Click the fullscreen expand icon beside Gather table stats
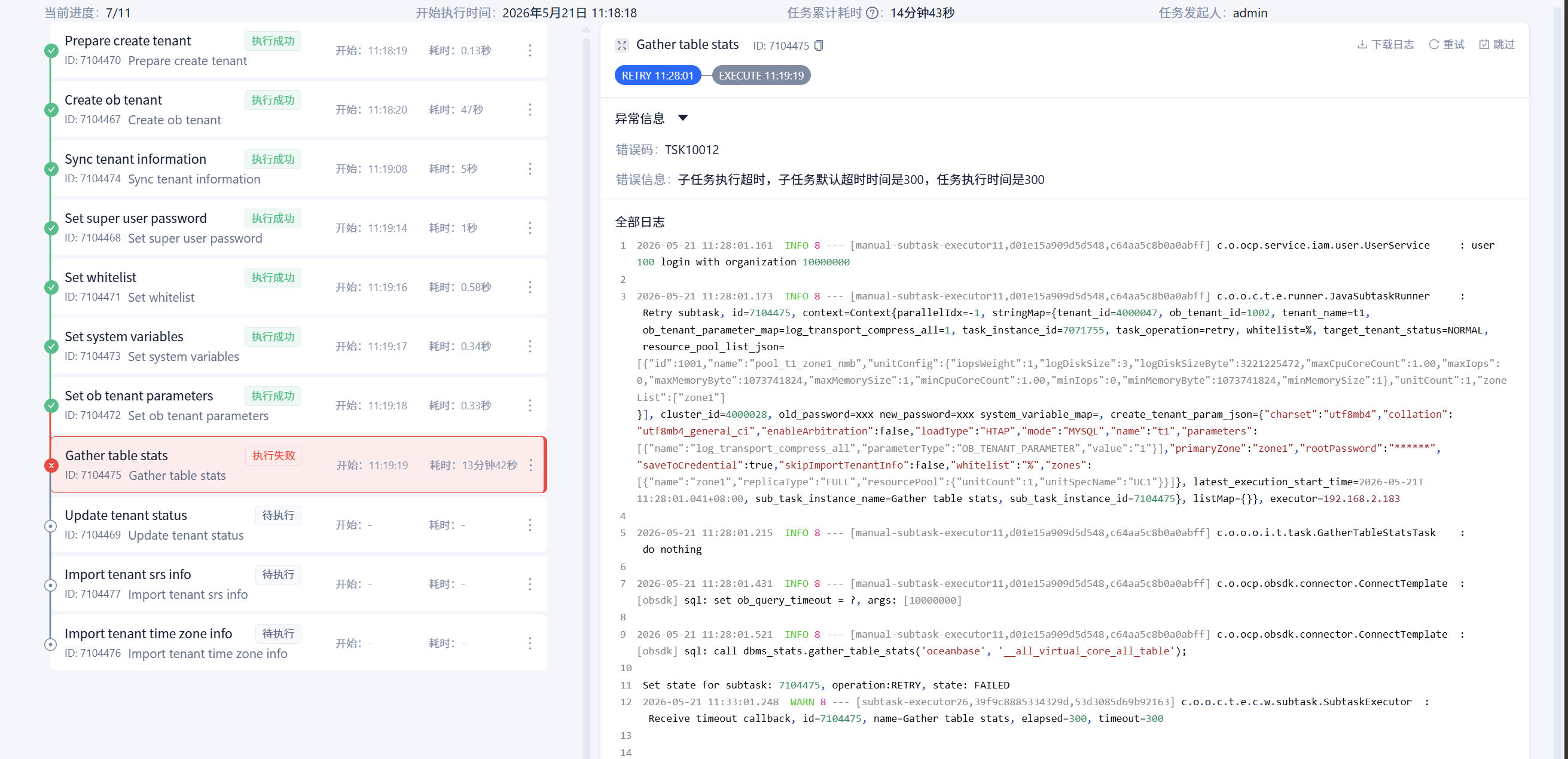 tap(621, 45)
